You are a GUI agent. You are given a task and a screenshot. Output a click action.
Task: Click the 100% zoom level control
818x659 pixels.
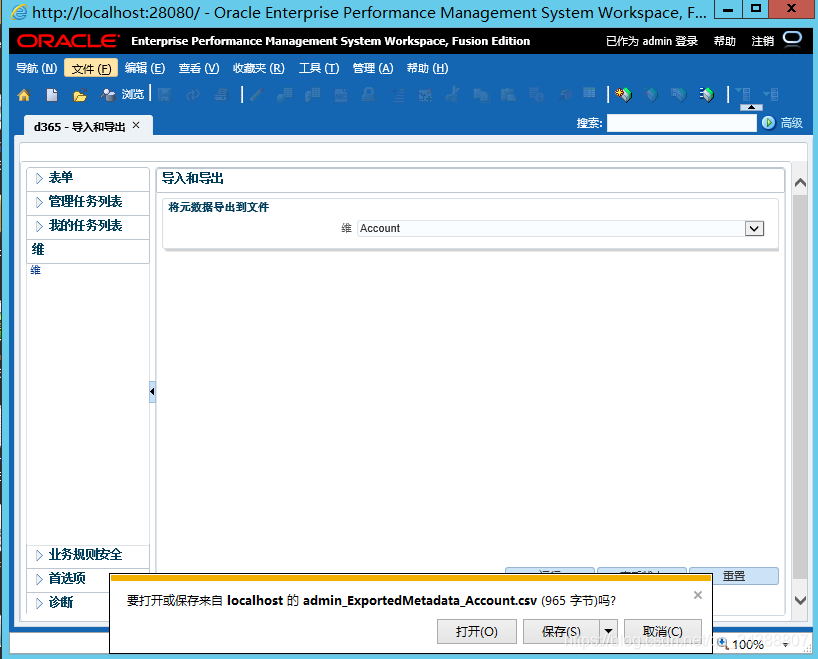pyautogui.click(x=747, y=644)
